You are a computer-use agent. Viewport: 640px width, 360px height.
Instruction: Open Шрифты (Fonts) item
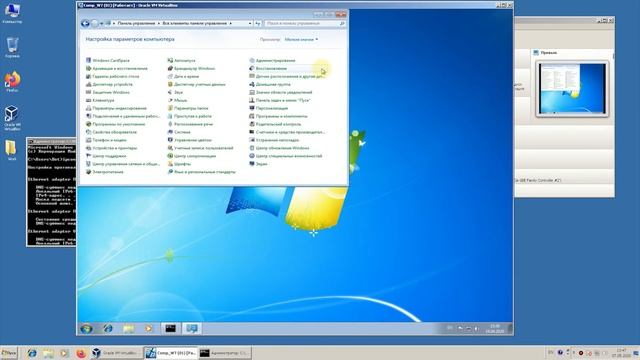coord(180,164)
